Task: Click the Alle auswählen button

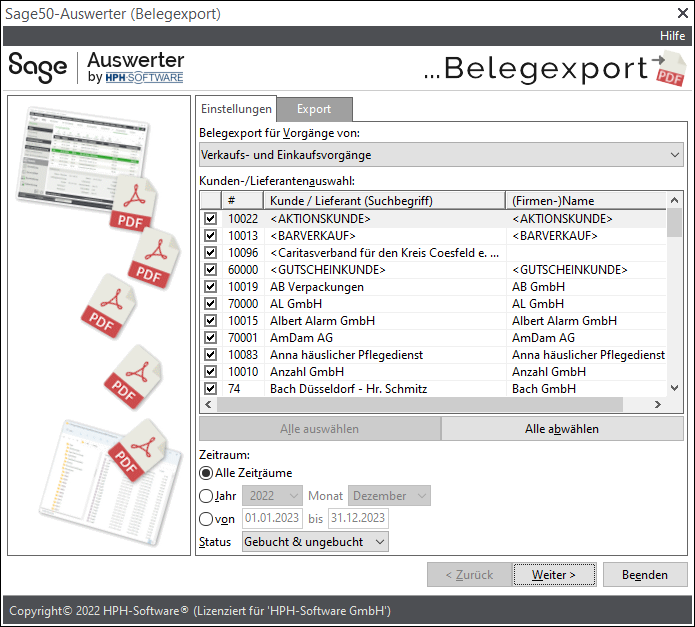Action: coord(320,428)
